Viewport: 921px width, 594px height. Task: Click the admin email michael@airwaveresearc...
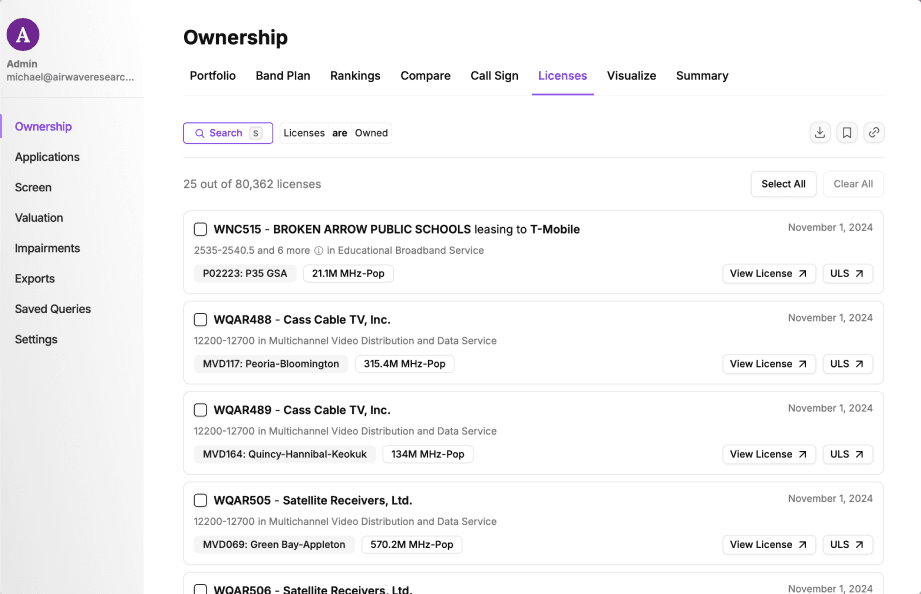click(70, 77)
